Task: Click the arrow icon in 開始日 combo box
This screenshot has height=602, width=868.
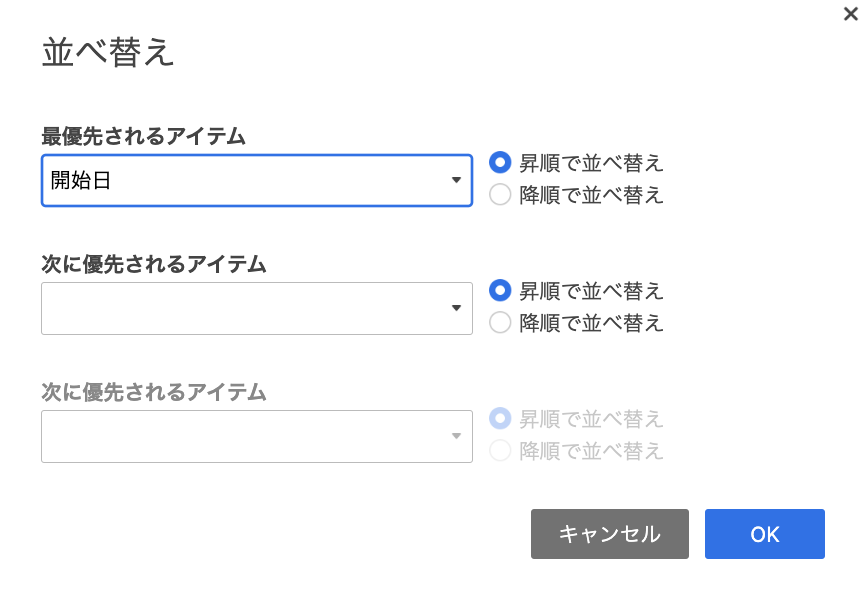Action: [x=456, y=180]
